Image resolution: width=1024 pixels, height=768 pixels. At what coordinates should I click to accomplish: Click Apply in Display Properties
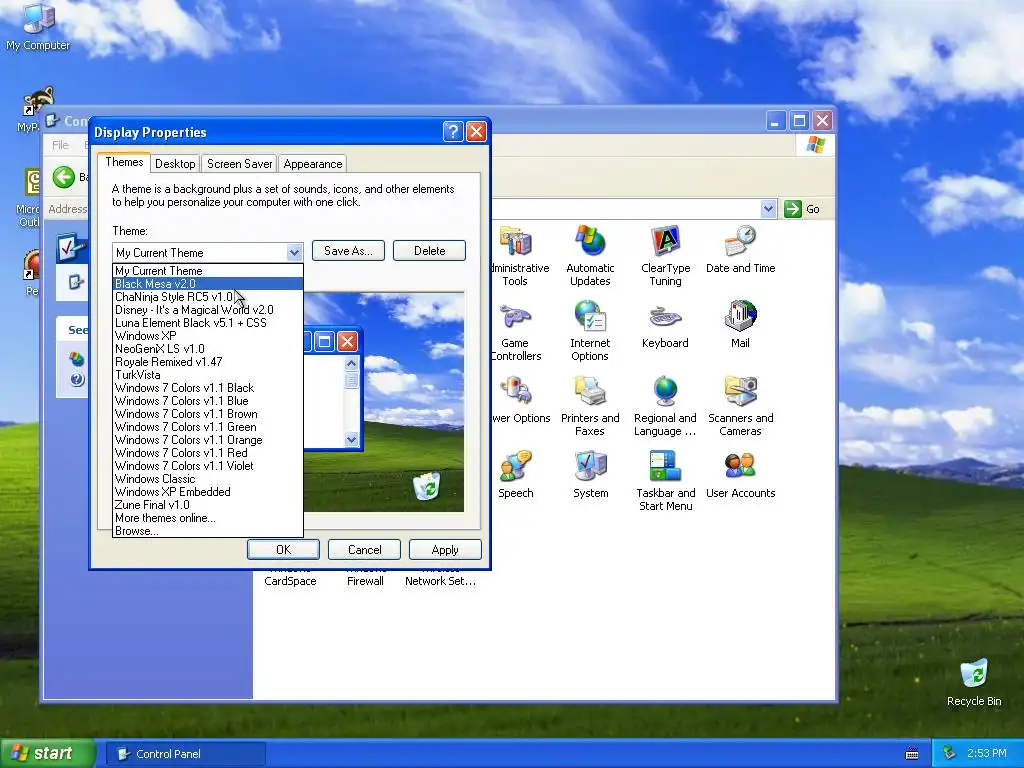click(445, 550)
